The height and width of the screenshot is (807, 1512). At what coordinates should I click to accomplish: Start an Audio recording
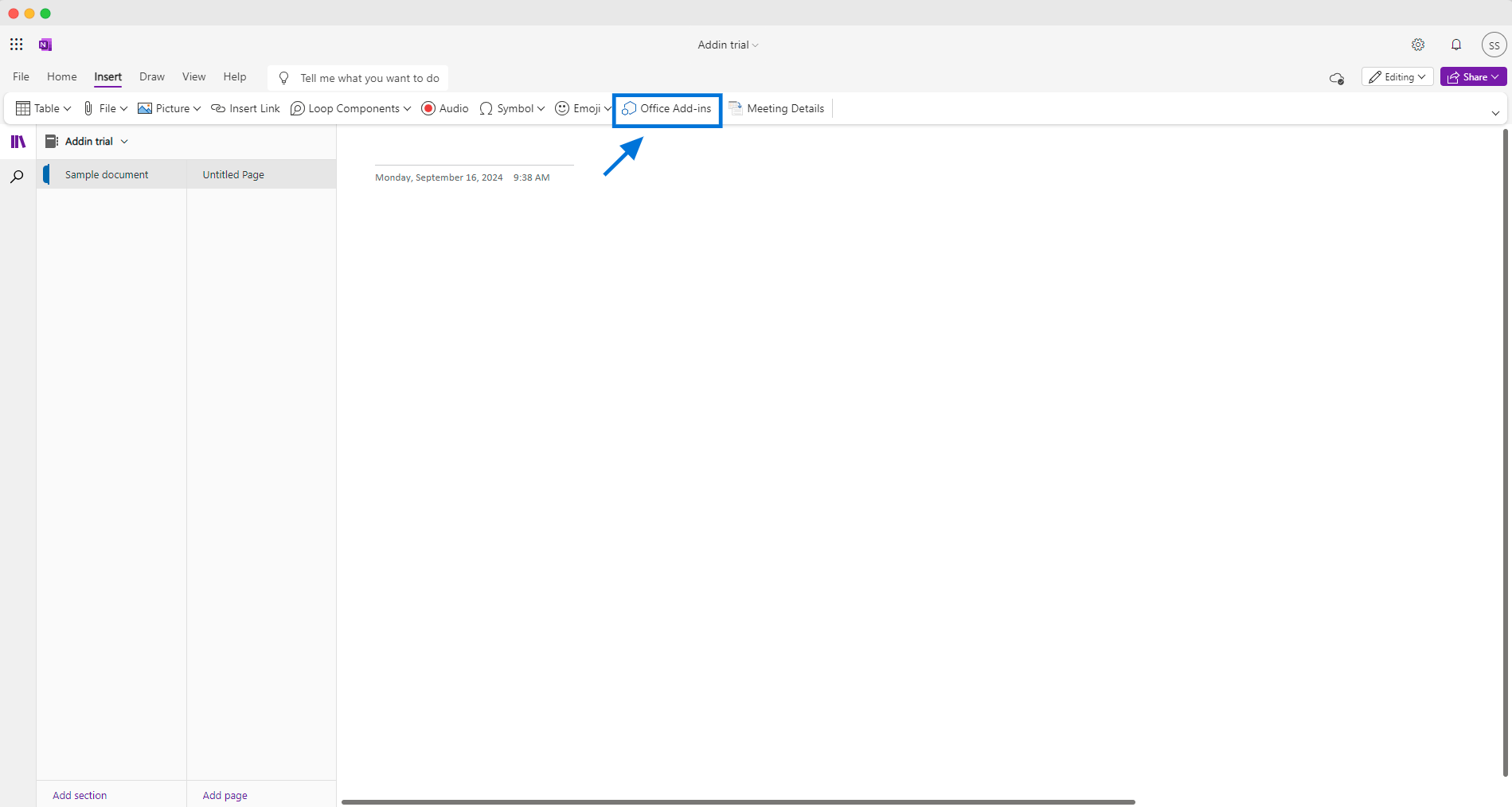click(444, 108)
